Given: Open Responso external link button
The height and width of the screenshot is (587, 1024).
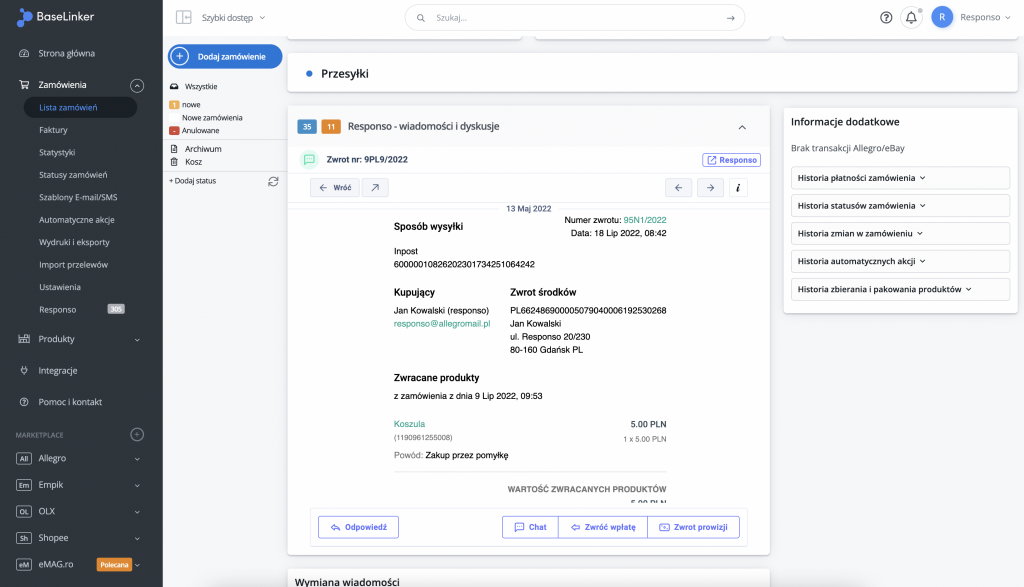Looking at the screenshot, I should pos(731,160).
